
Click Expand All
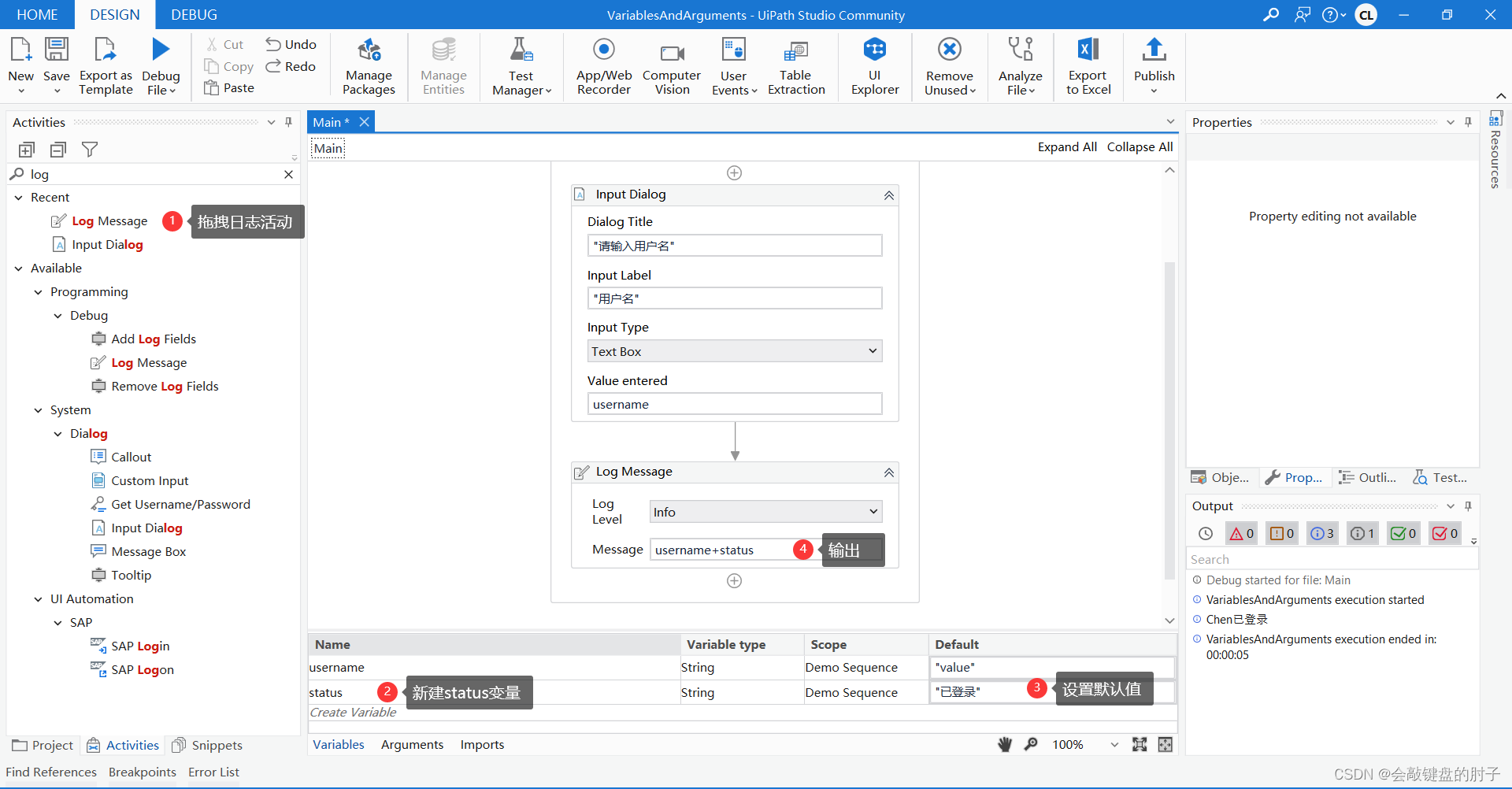tap(1067, 147)
